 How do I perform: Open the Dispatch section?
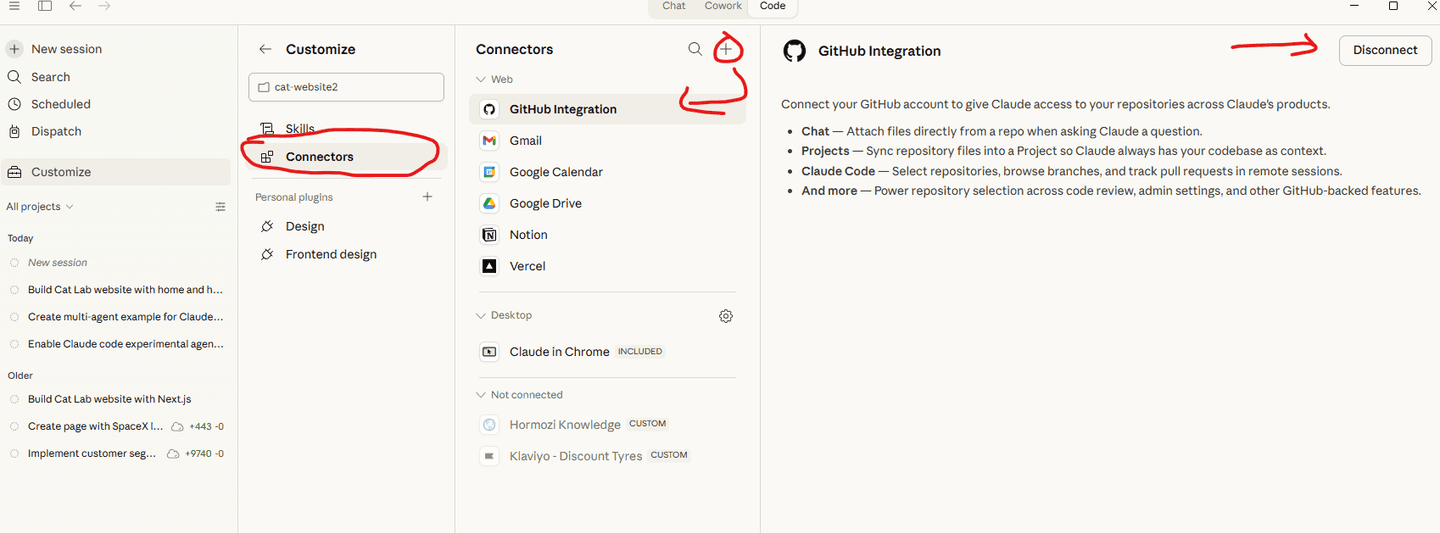56,131
